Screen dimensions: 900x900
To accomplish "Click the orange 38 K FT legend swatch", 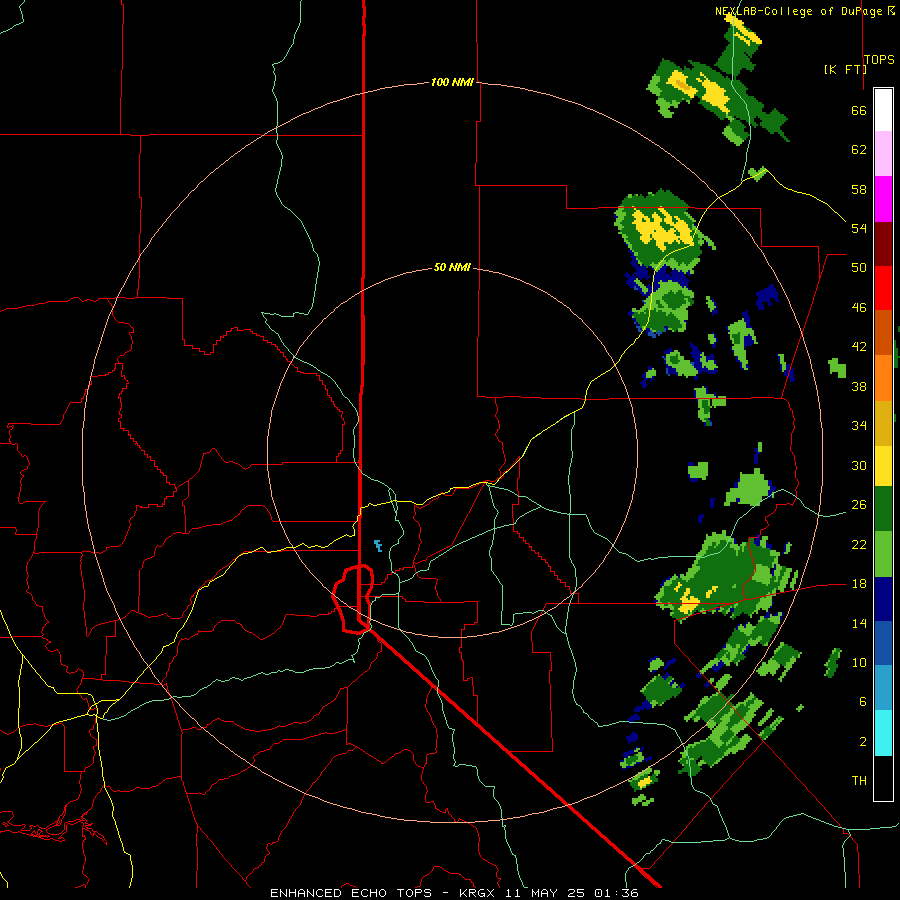I will (883, 378).
